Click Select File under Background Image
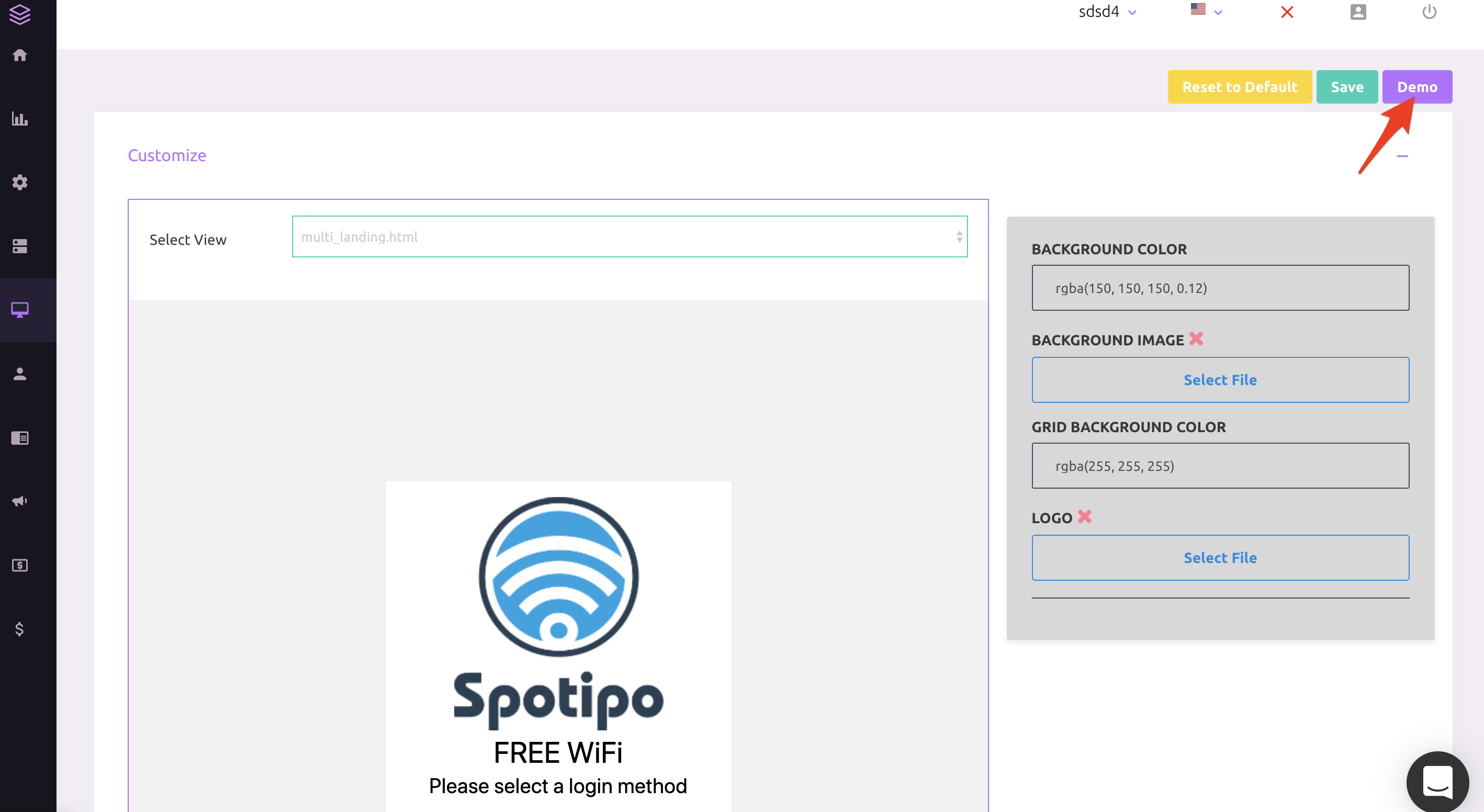This screenshot has width=1484, height=812. [x=1220, y=379]
